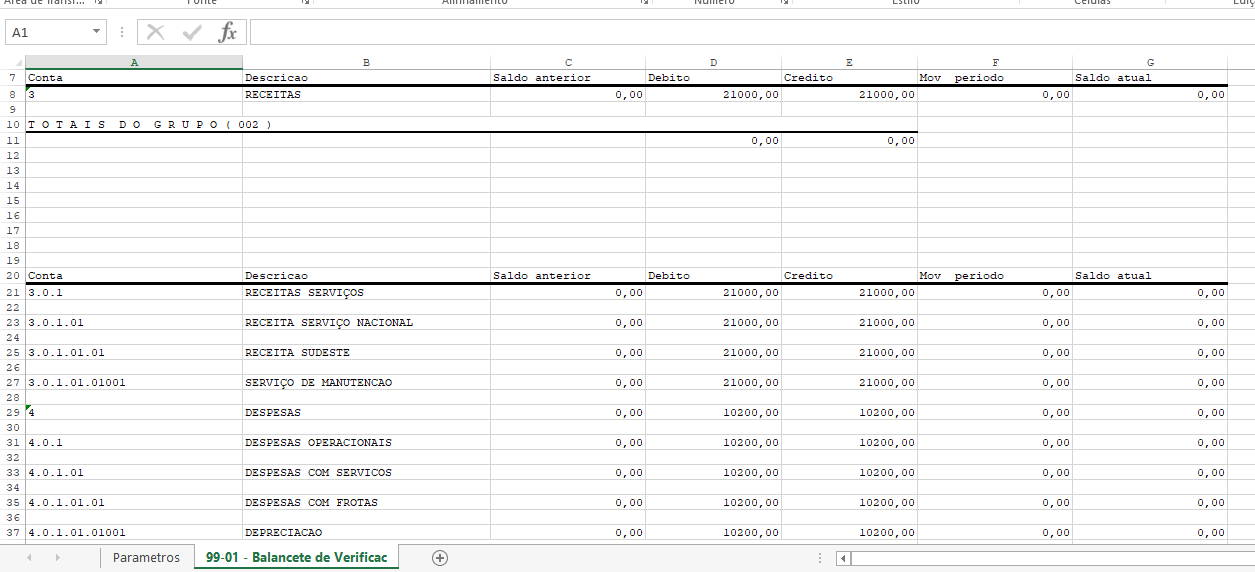
Task: Select the RECEITA SUDESTE cell
Action: (x=366, y=352)
